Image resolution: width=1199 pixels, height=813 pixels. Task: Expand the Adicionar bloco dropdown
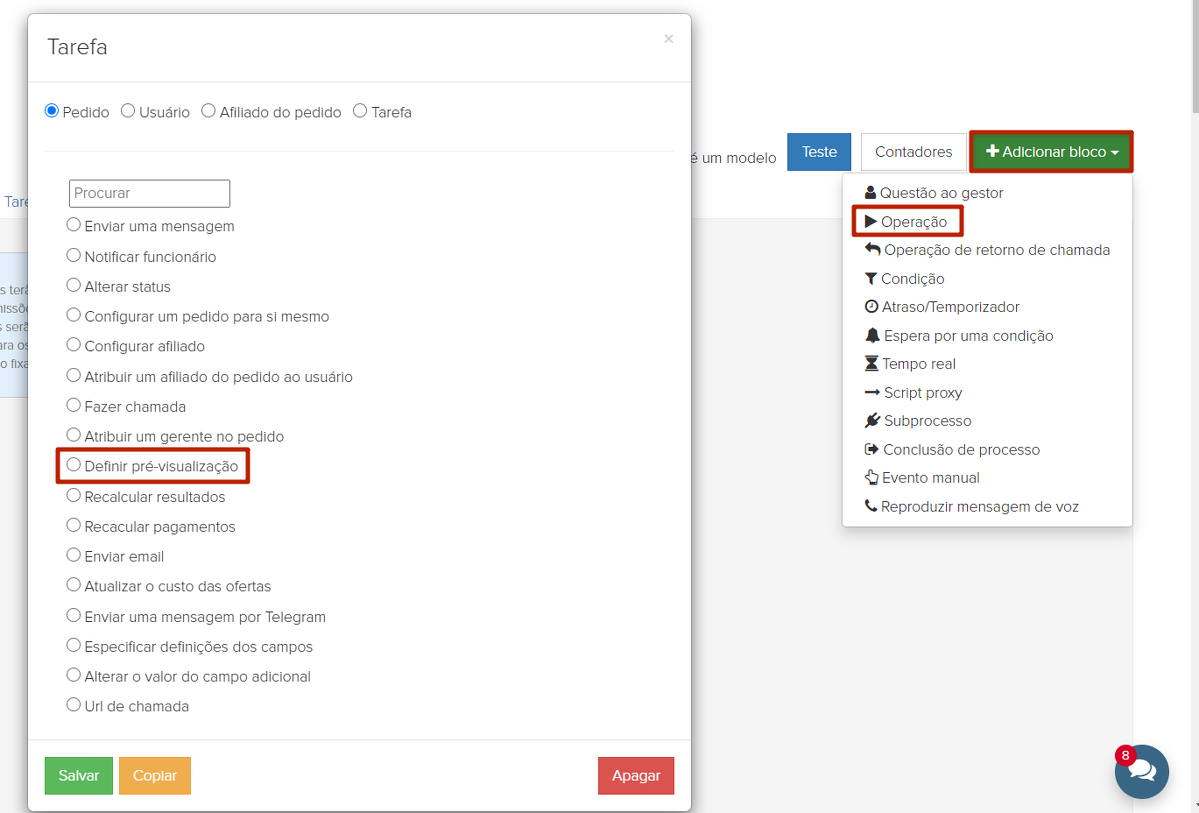(1051, 152)
